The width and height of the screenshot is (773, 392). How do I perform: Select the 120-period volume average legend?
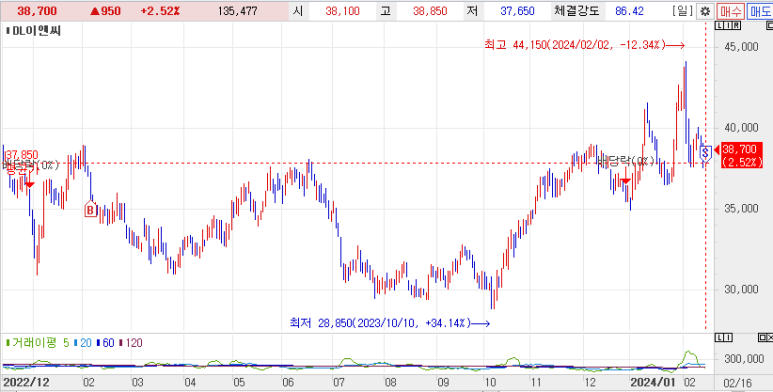[131, 343]
